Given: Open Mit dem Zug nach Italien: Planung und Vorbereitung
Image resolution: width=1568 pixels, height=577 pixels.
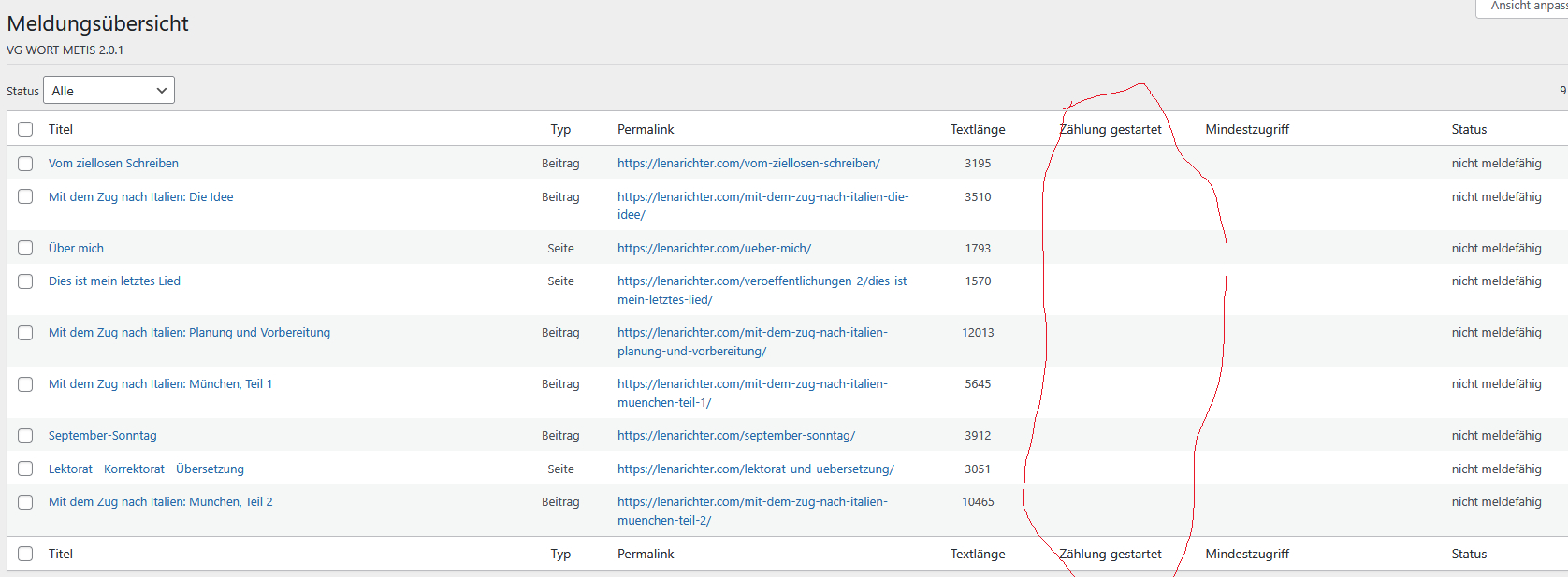Looking at the screenshot, I should pyautogui.click(x=189, y=332).
